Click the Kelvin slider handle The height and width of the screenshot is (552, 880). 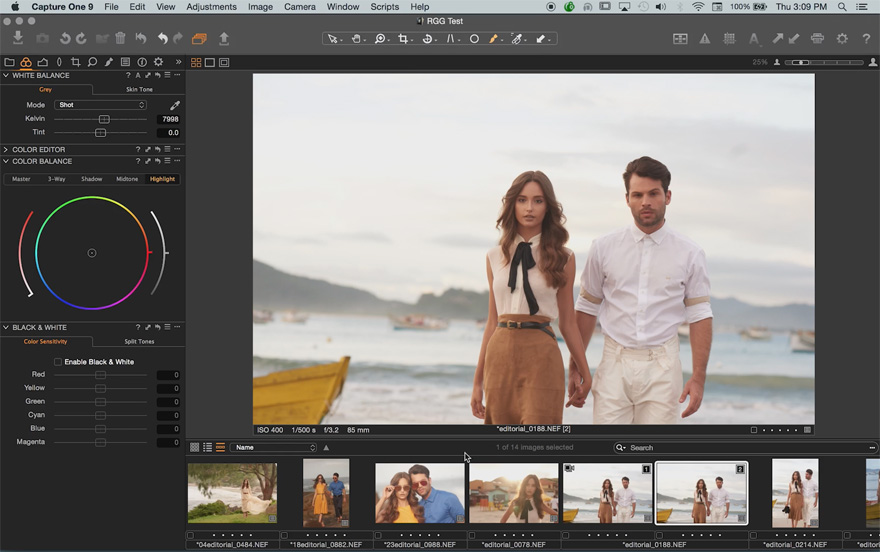[x=104, y=119]
